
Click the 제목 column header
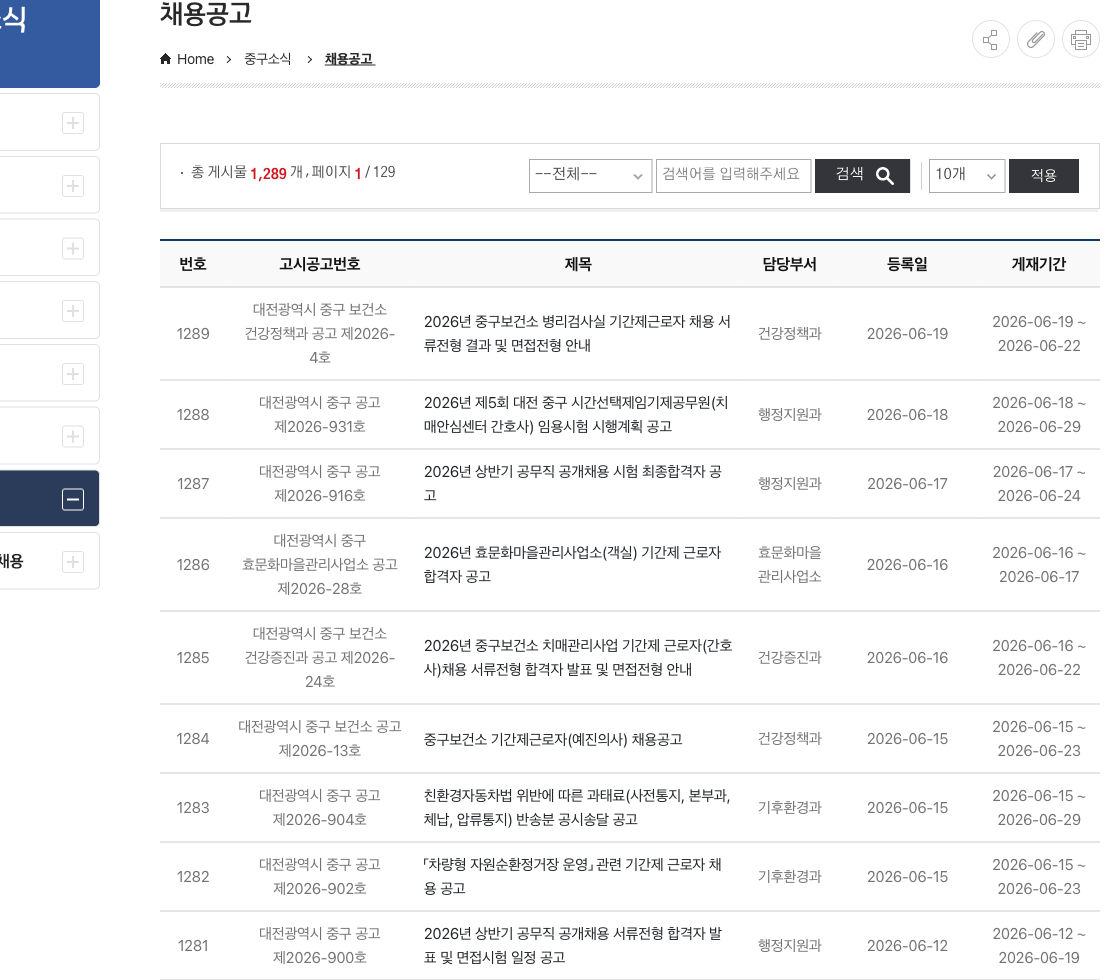coord(578,264)
